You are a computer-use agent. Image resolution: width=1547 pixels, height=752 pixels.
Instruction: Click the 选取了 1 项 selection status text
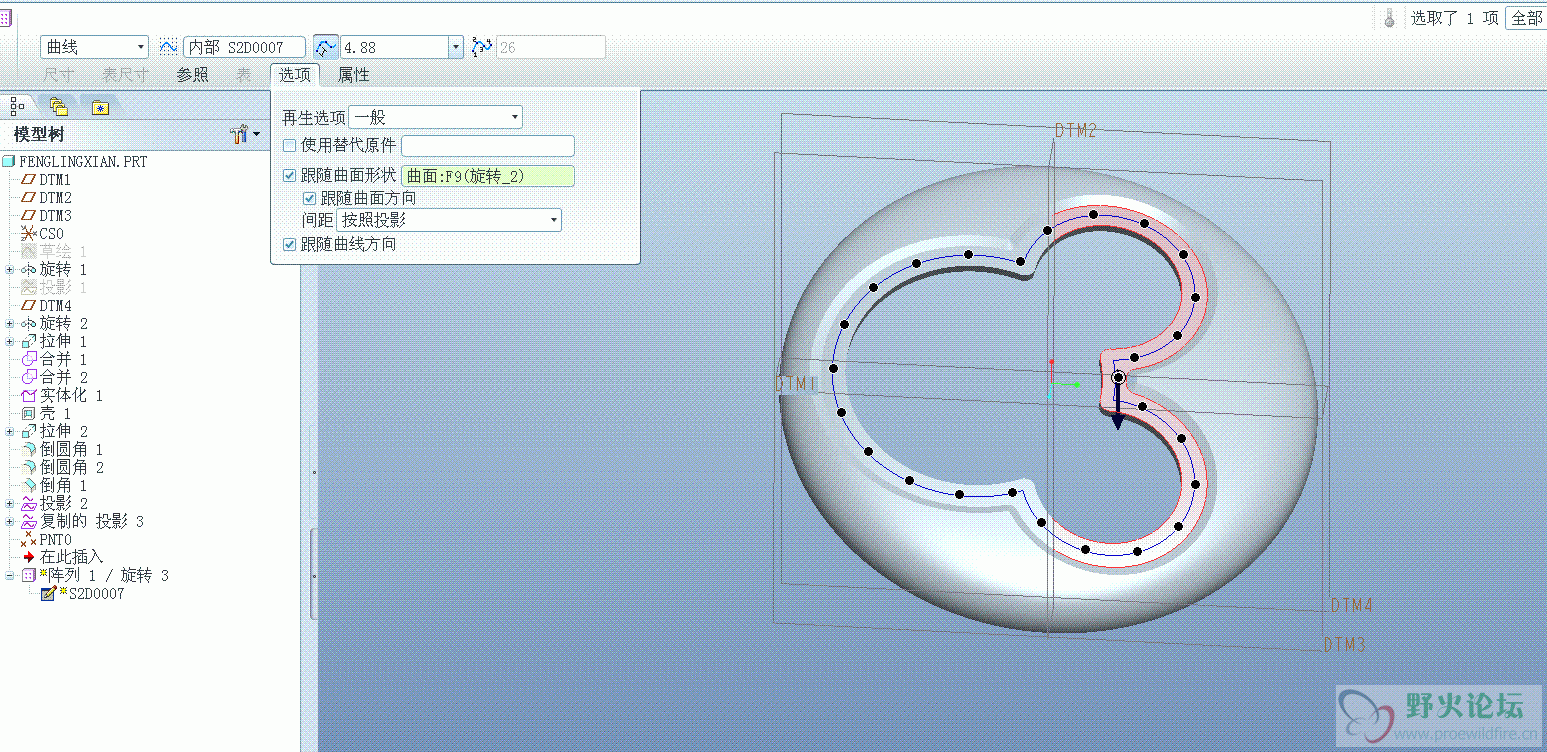pyautogui.click(x=1454, y=18)
